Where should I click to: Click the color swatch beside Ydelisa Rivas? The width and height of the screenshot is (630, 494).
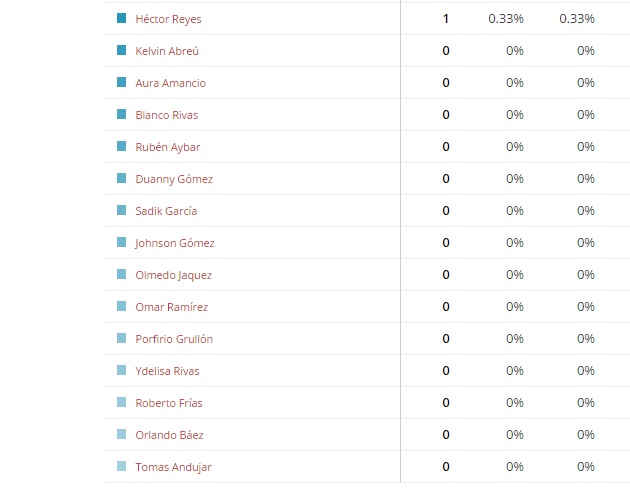click(x=121, y=370)
